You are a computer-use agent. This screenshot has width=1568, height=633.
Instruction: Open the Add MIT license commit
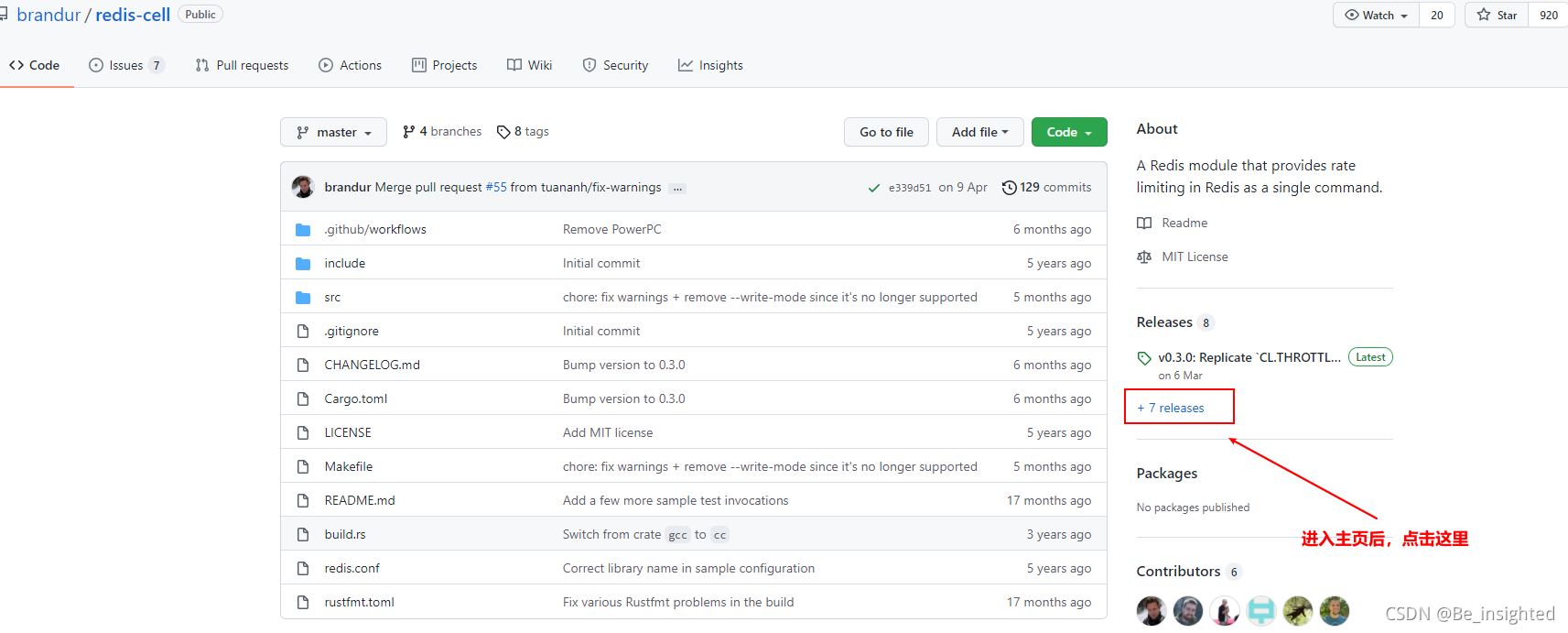pyautogui.click(x=608, y=432)
